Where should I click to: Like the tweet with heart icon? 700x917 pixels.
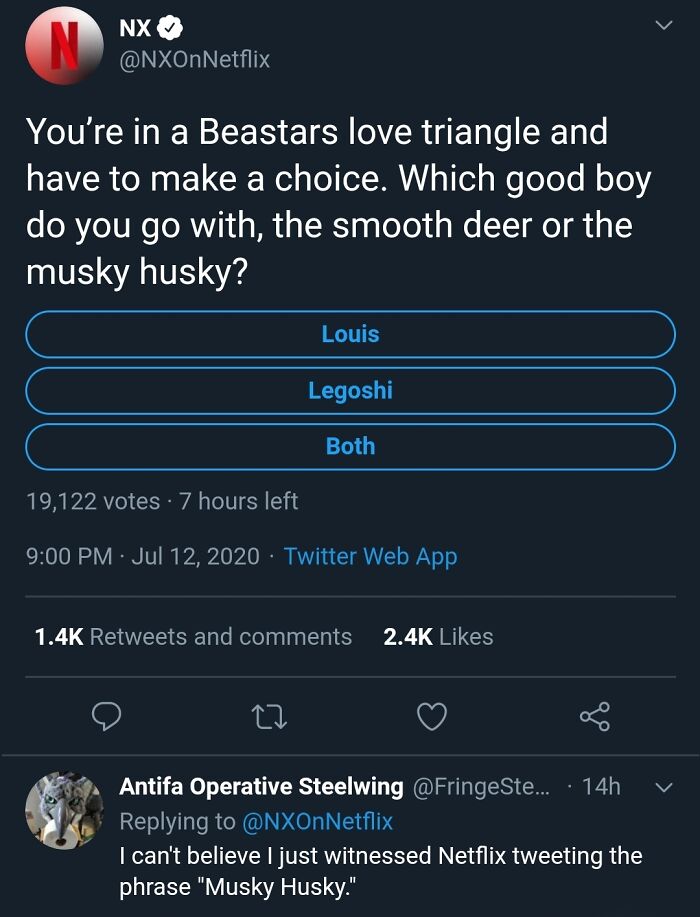coord(431,715)
